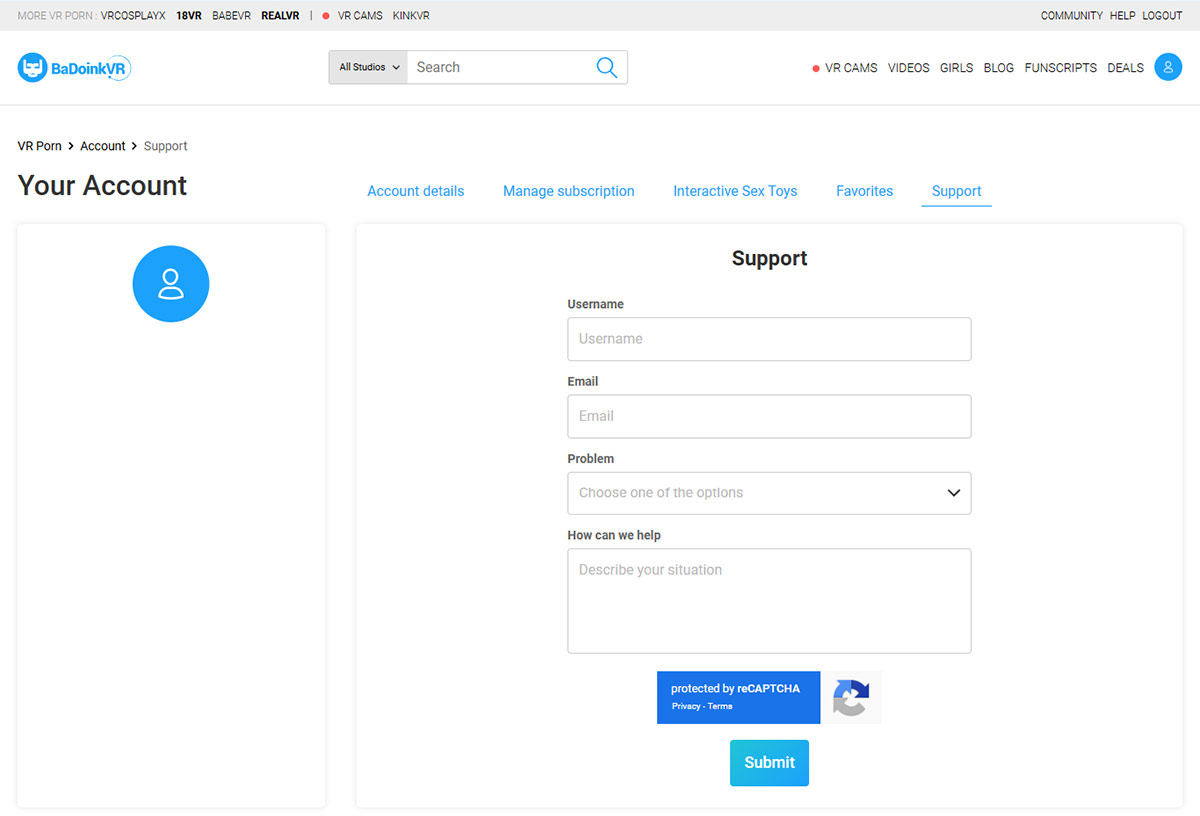Click the Account breadcrumb link
This screenshot has height=816, width=1200.
click(x=102, y=146)
